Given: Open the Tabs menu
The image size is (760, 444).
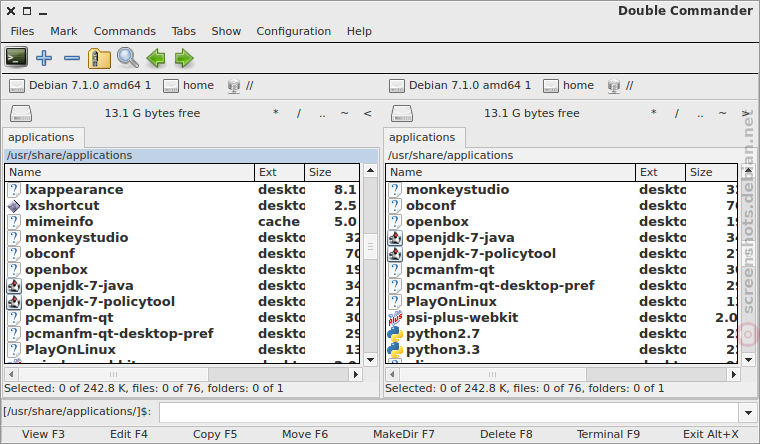Looking at the screenshot, I should [x=184, y=32].
